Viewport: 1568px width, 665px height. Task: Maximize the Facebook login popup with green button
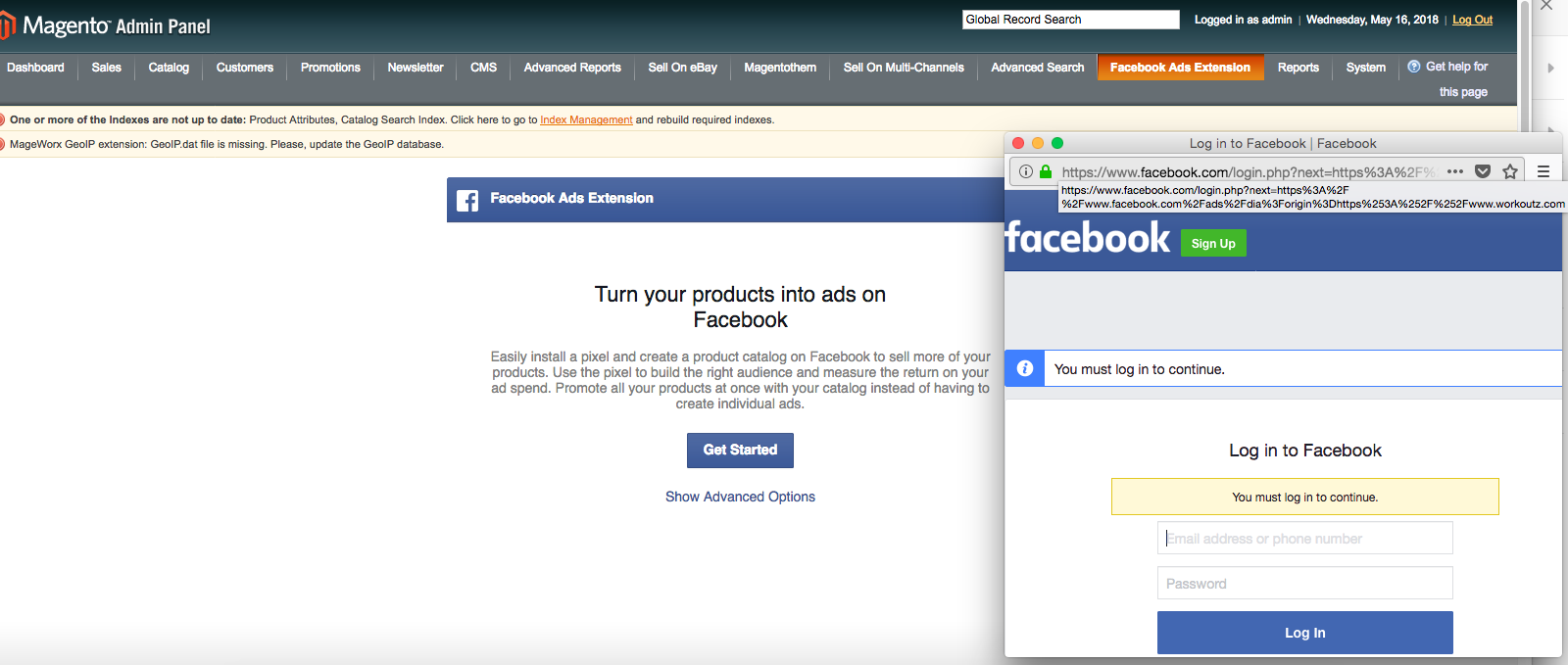tap(1057, 143)
